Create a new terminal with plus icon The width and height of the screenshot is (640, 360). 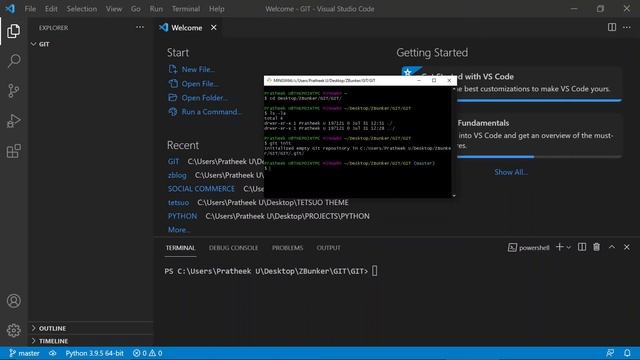point(560,247)
